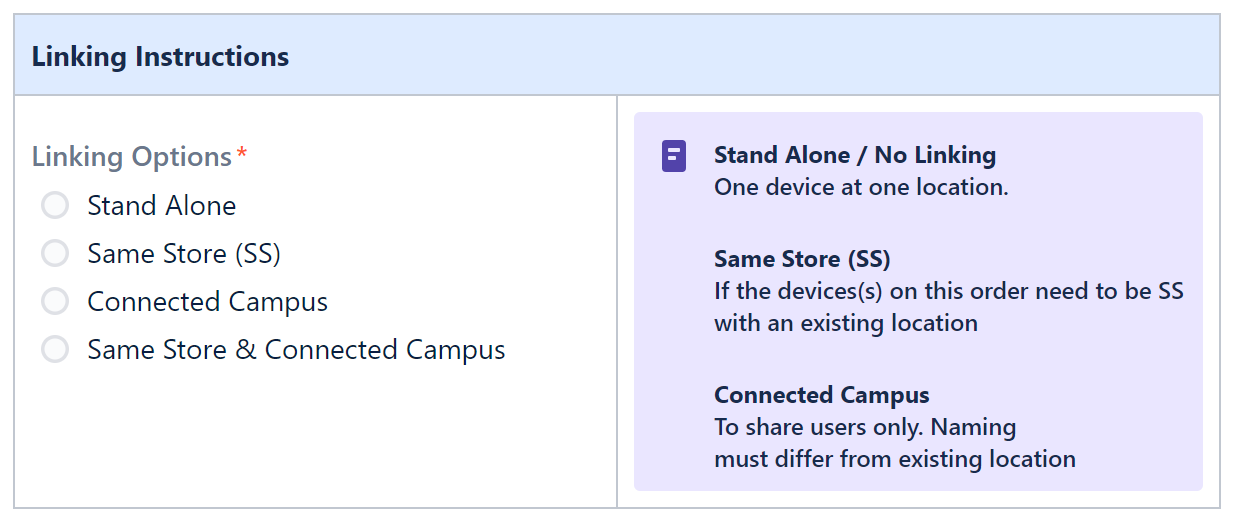This screenshot has width=1235, height=527.
Task: Click the bold Connected Campus help heading
Action: click(822, 395)
